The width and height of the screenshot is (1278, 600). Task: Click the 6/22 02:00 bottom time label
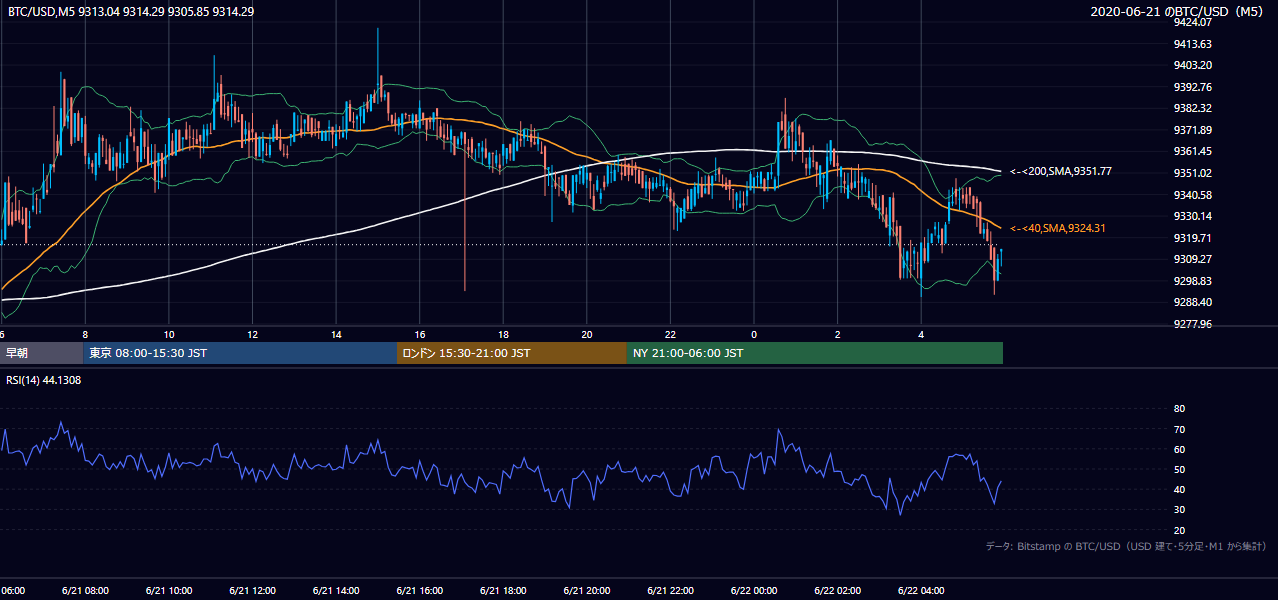(x=837, y=591)
